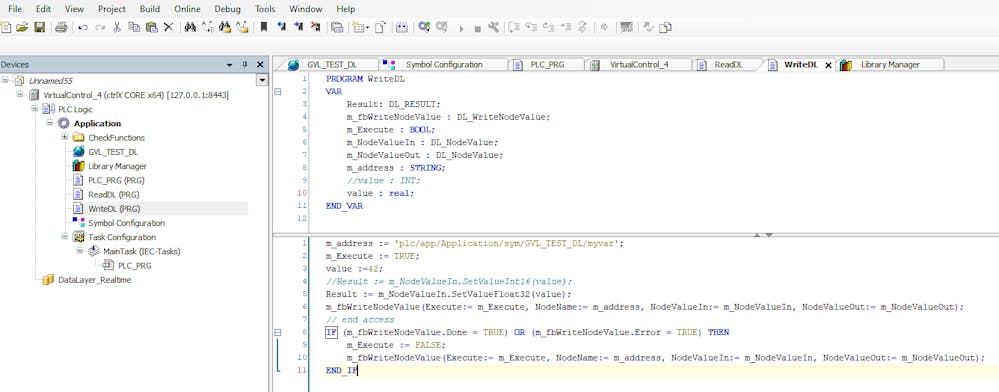Collapse the PLC Logic node
This screenshot has height=392, width=999.
point(34,109)
